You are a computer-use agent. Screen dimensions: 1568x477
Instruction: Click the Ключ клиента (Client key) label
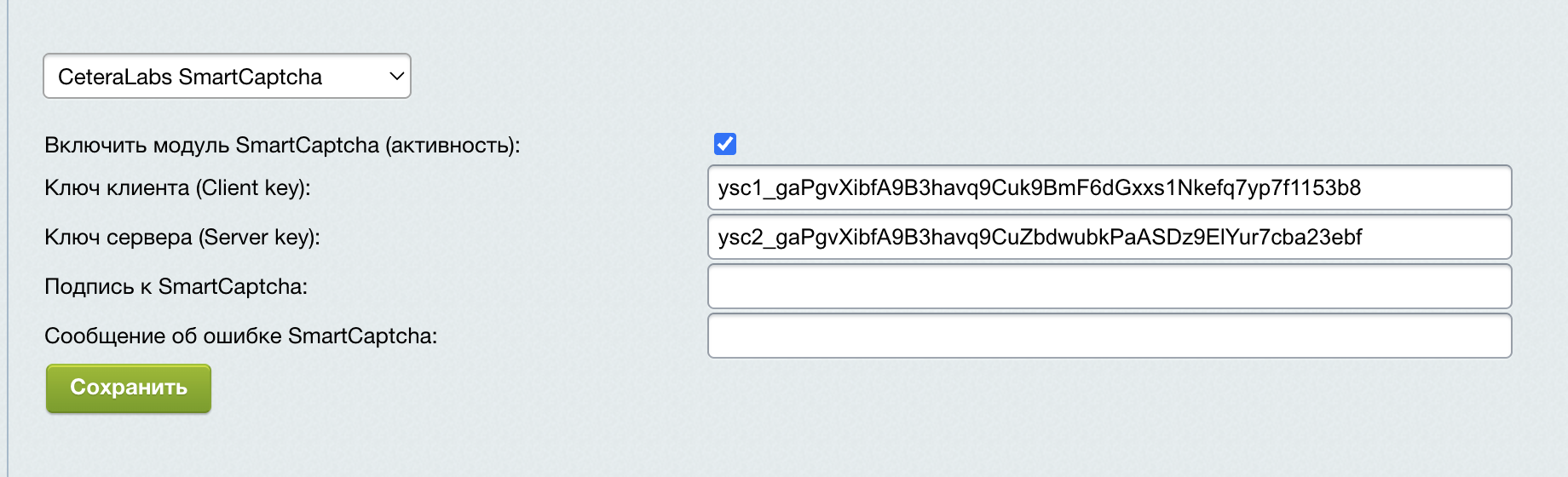point(177,187)
